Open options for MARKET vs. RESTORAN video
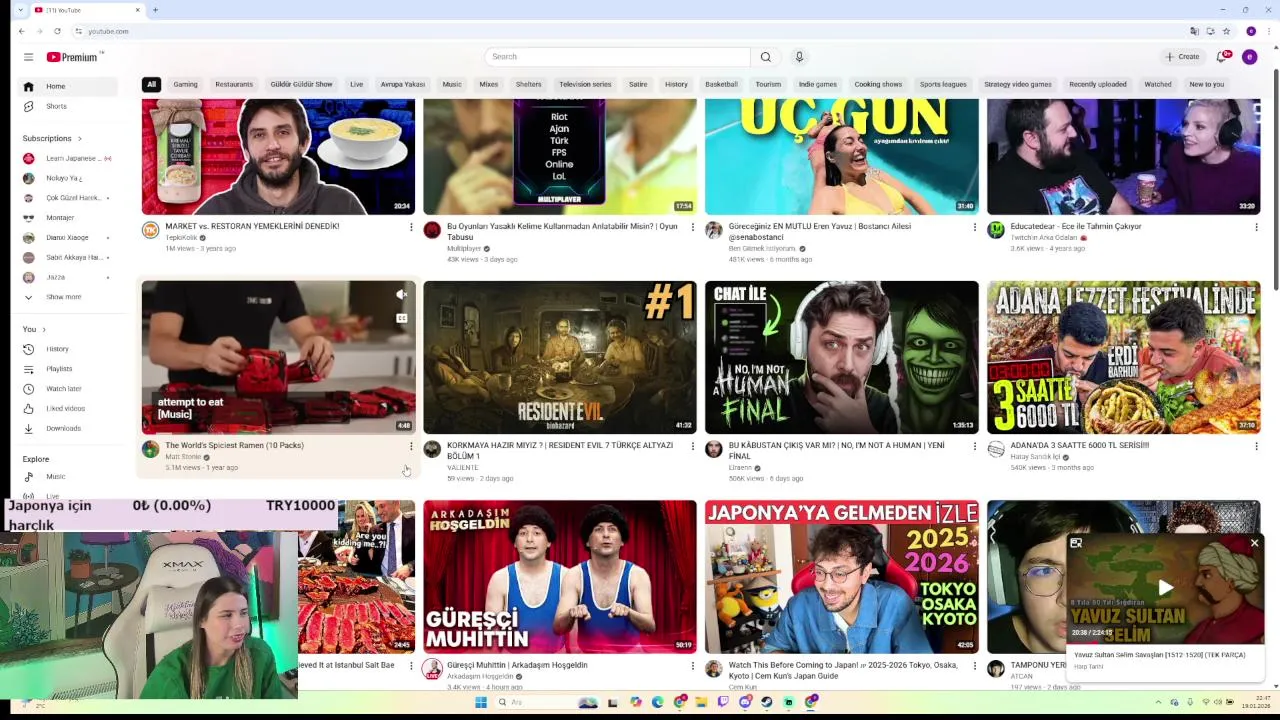The height and width of the screenshot is (720, 1280). pos(411,227)
